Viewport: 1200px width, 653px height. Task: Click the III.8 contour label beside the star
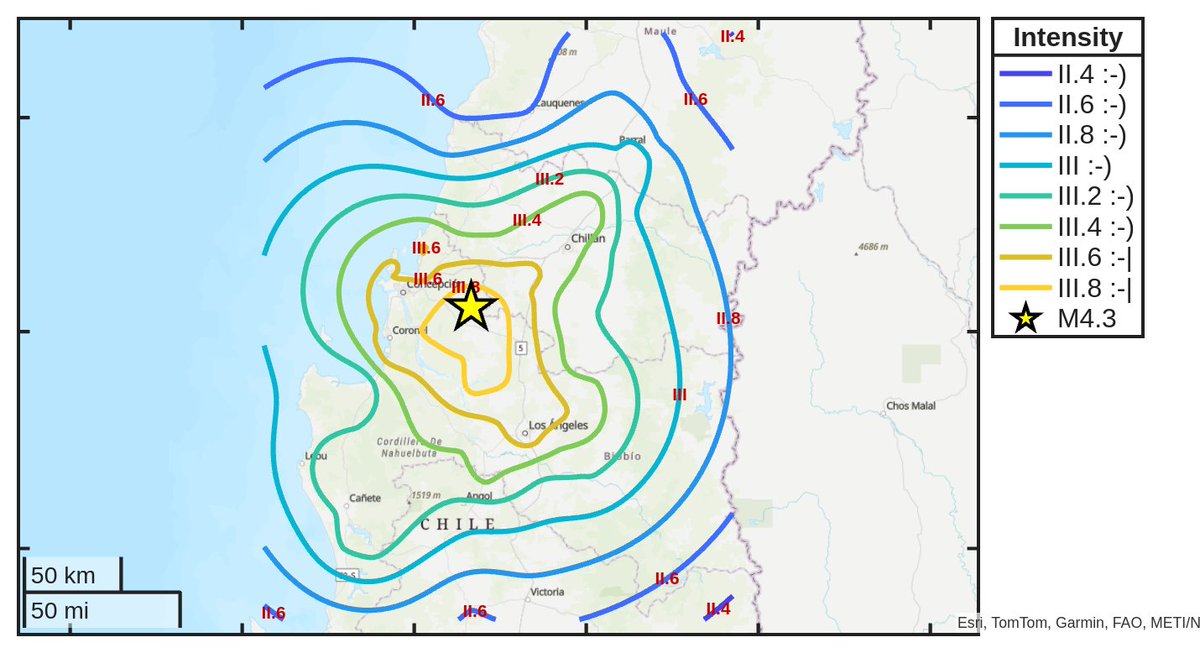(x=466, y=287)
